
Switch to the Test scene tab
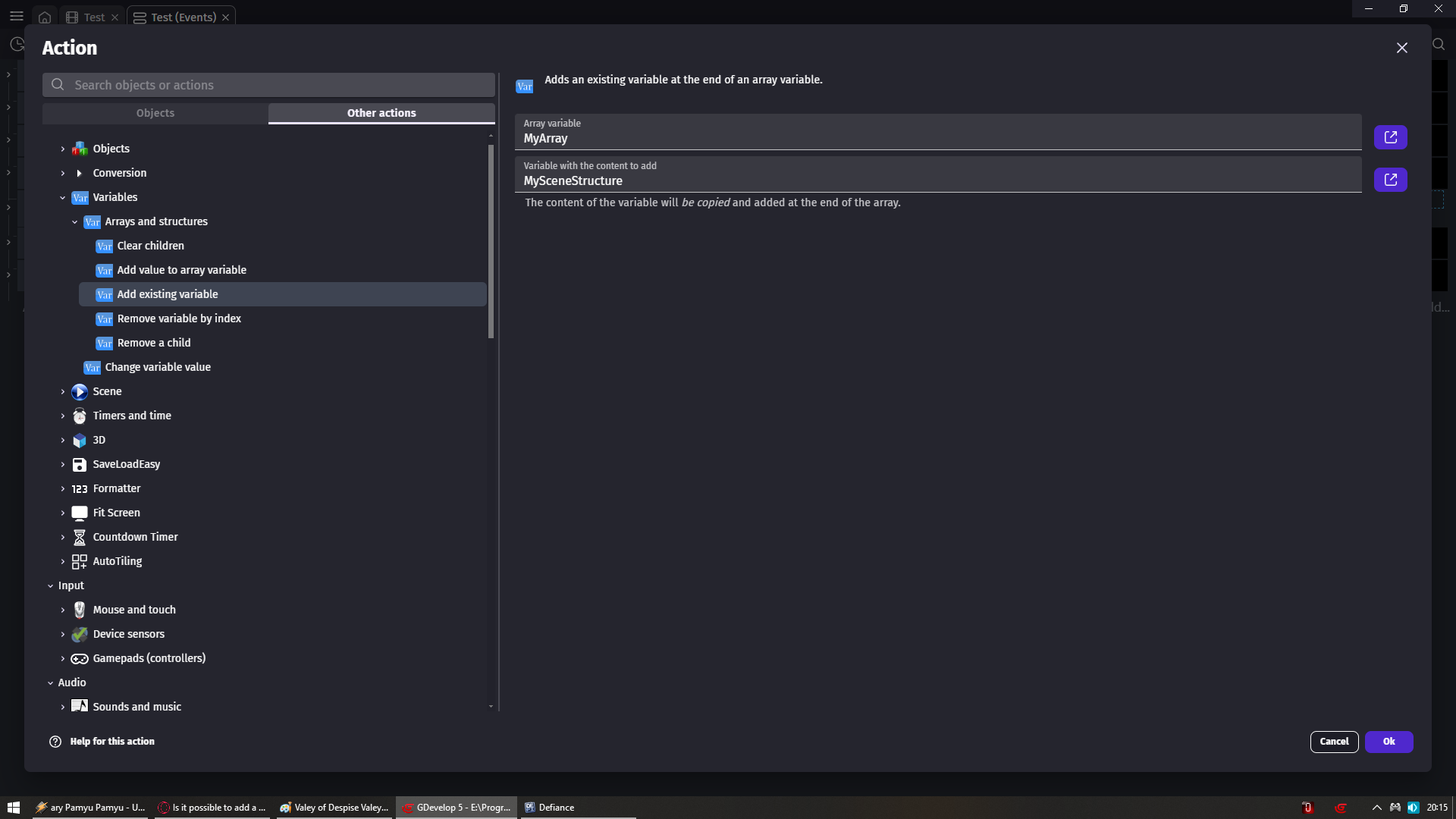point(93,17)
